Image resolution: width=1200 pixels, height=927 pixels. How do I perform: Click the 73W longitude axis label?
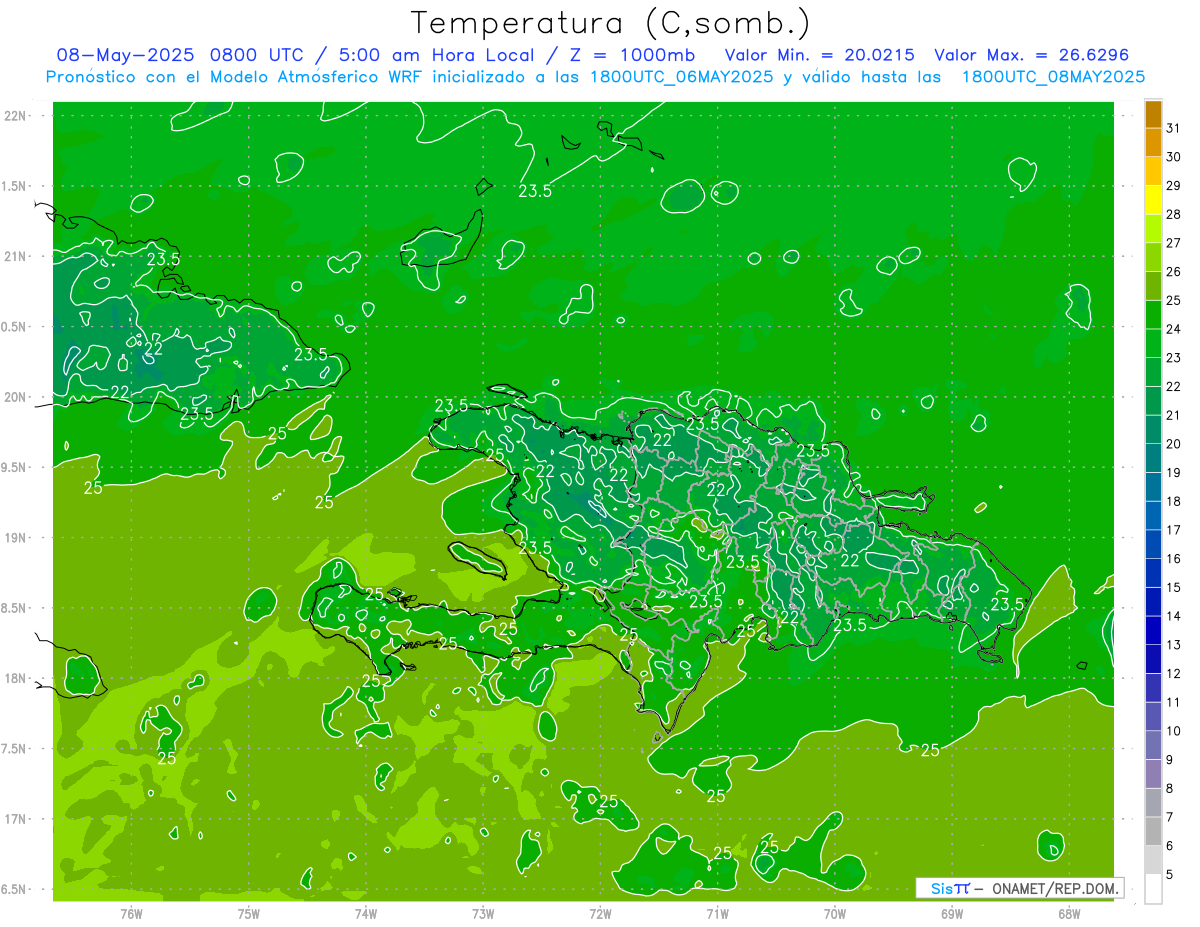(x=483, y=913)
